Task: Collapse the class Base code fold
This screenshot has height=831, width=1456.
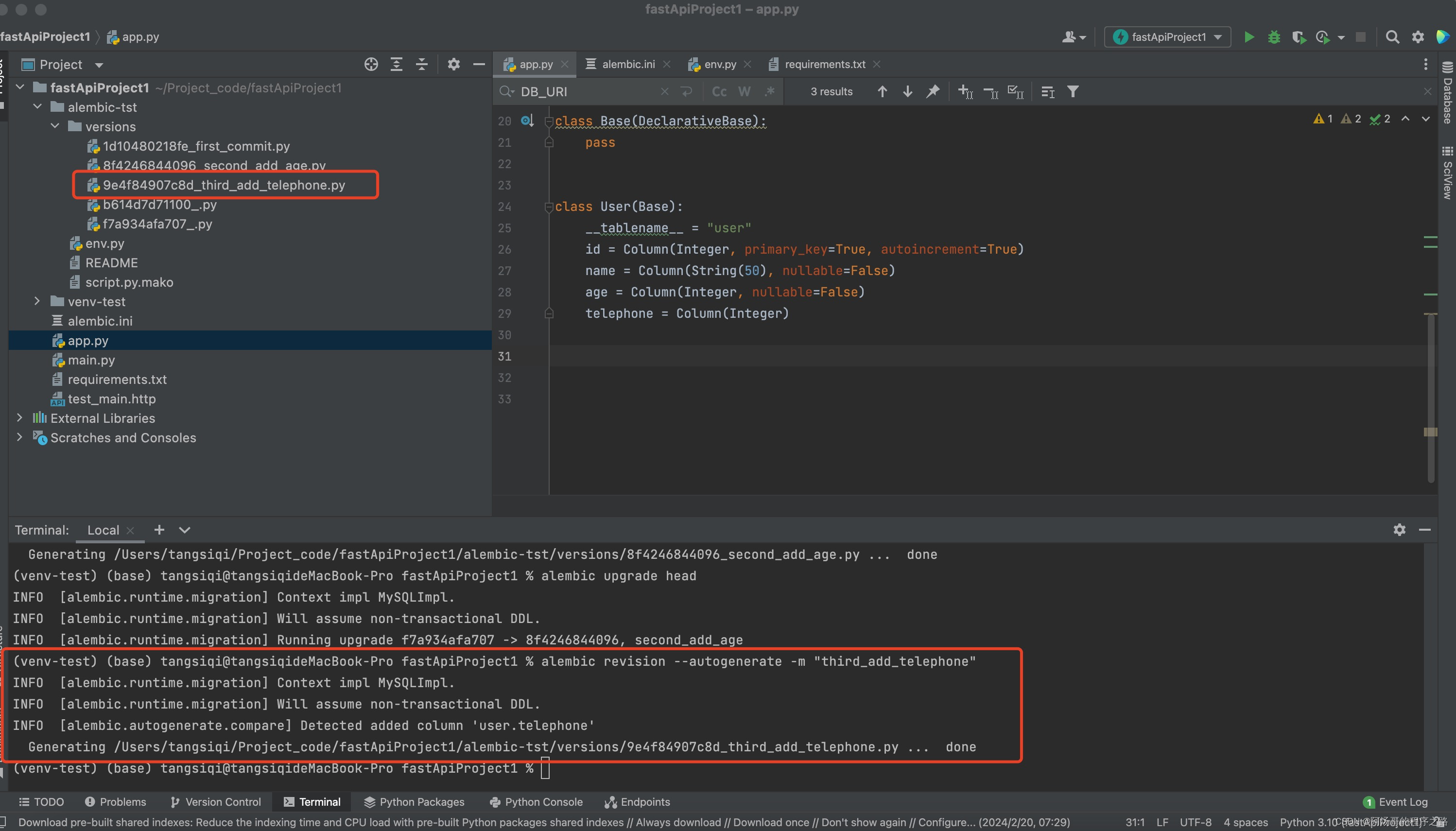Action: 549,121
